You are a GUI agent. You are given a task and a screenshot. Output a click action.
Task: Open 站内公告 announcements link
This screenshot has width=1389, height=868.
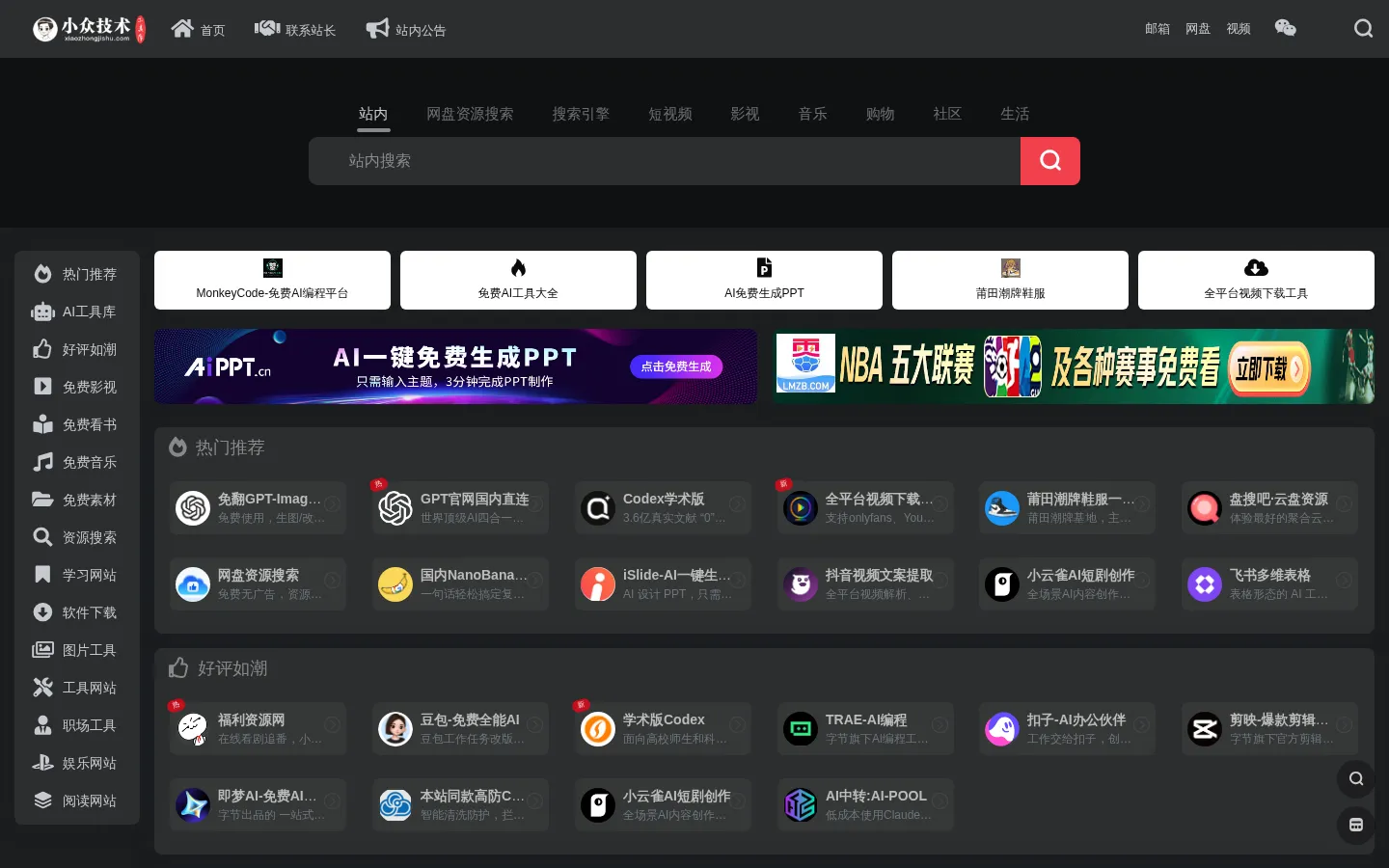[x=405, y=30]
